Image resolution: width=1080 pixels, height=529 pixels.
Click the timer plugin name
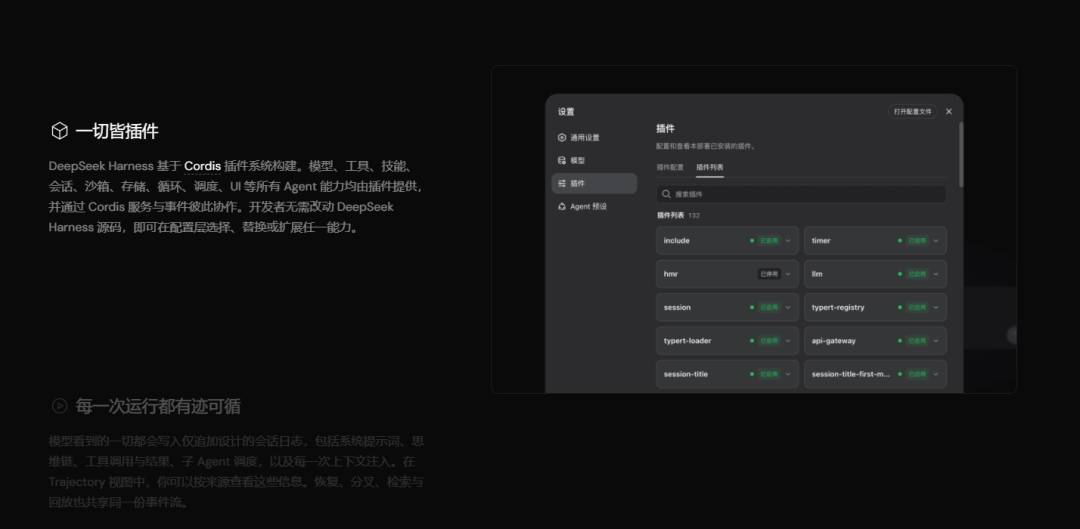click(821, 241)
